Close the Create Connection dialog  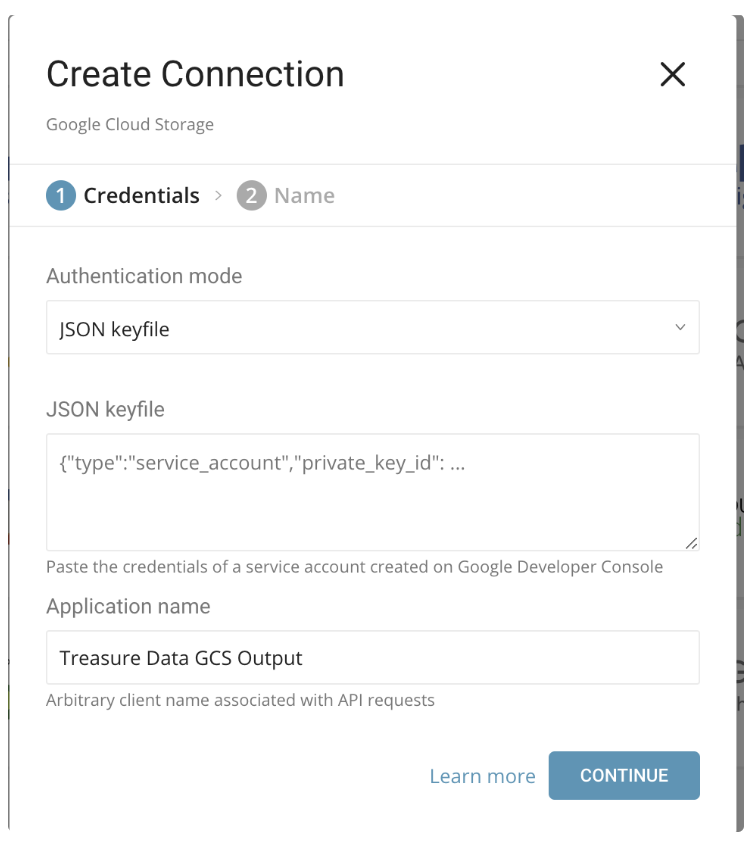[672, 74]
